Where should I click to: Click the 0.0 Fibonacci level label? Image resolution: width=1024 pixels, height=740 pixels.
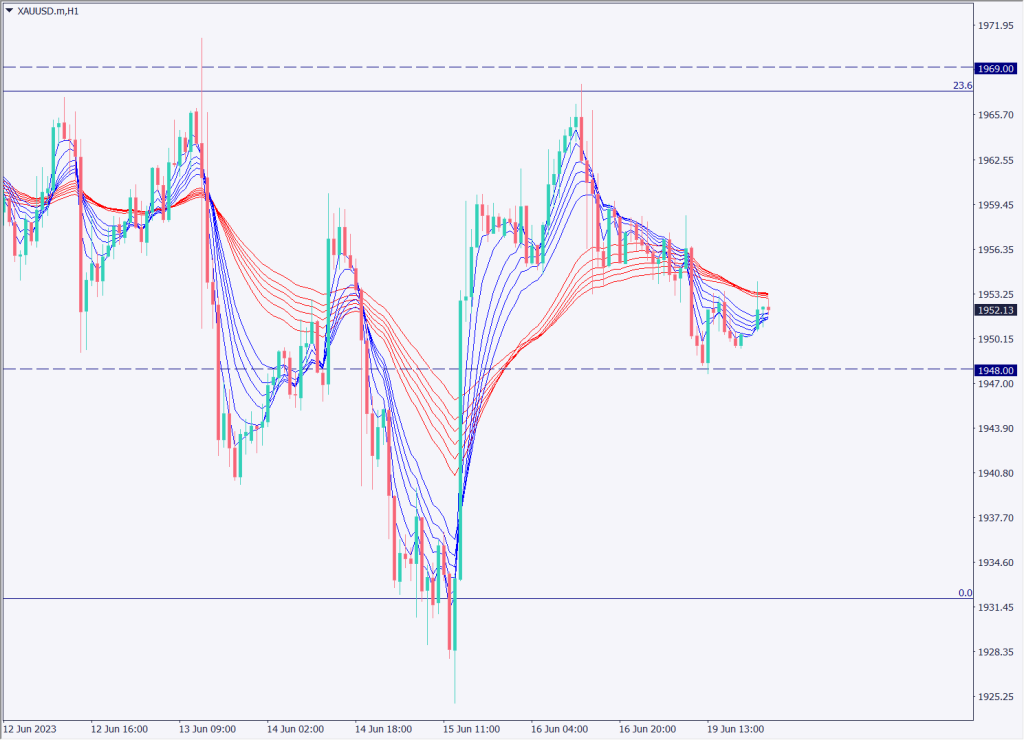[965, 593]
